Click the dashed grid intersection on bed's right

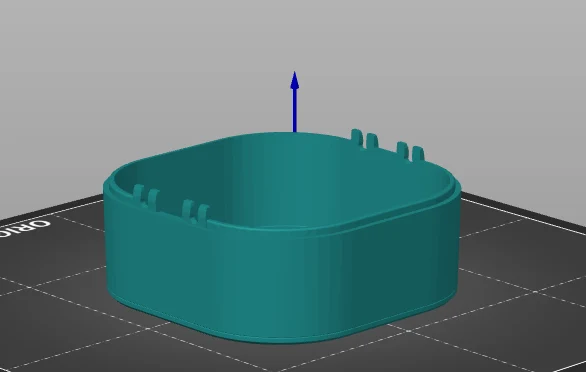pos(536,291)
